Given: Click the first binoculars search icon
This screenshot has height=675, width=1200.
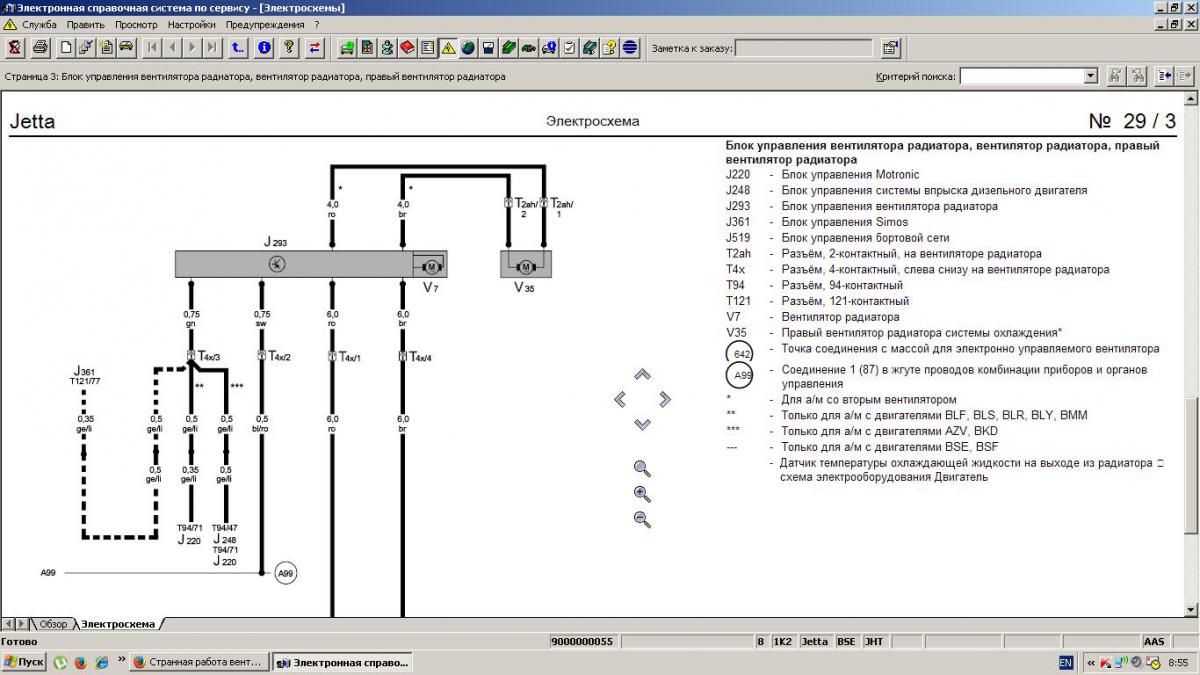Looking at the screenshot, I should pos(1116,76).
